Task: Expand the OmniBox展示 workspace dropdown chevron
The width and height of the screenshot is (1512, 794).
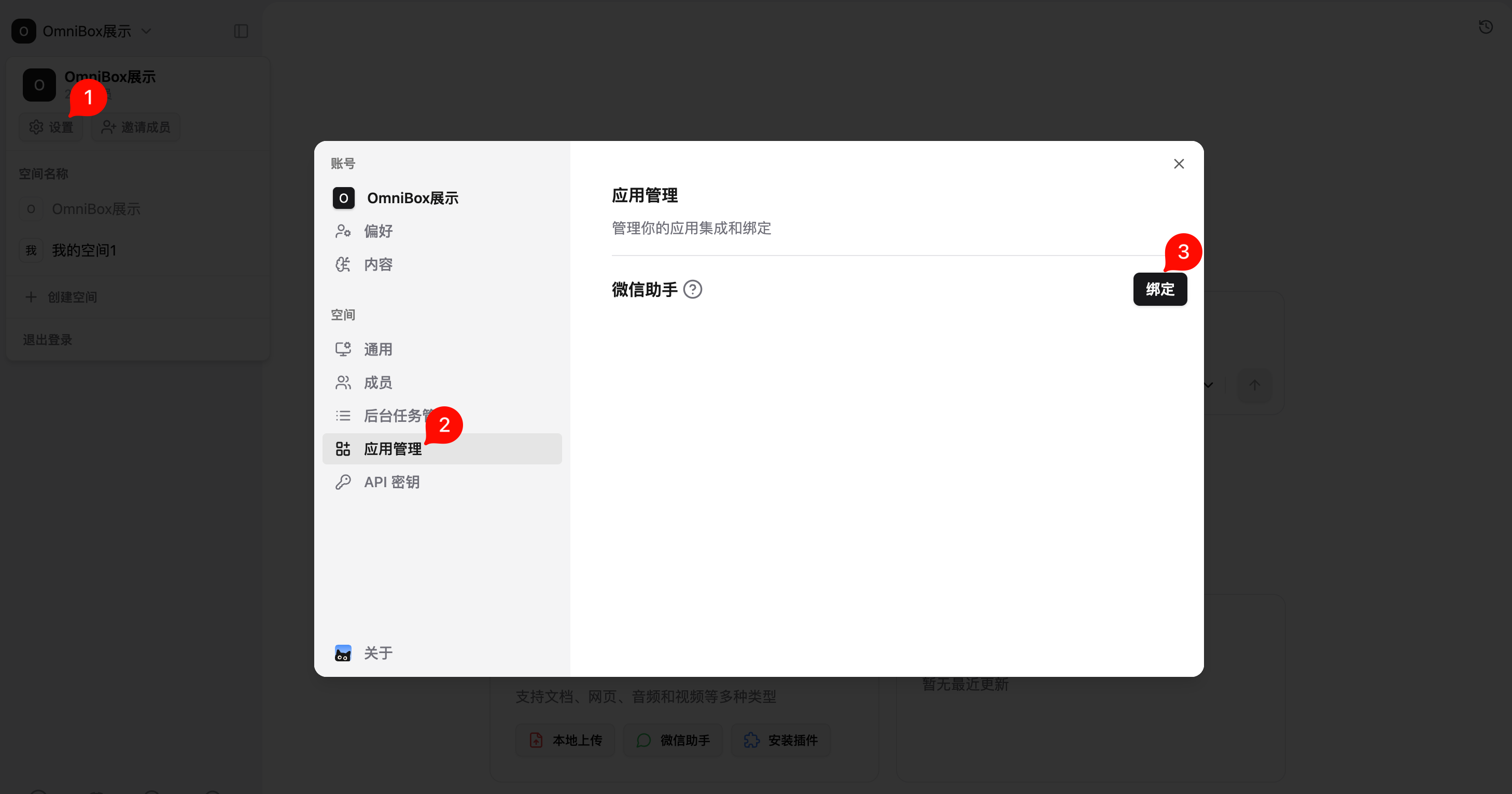Action: (147, 31)
